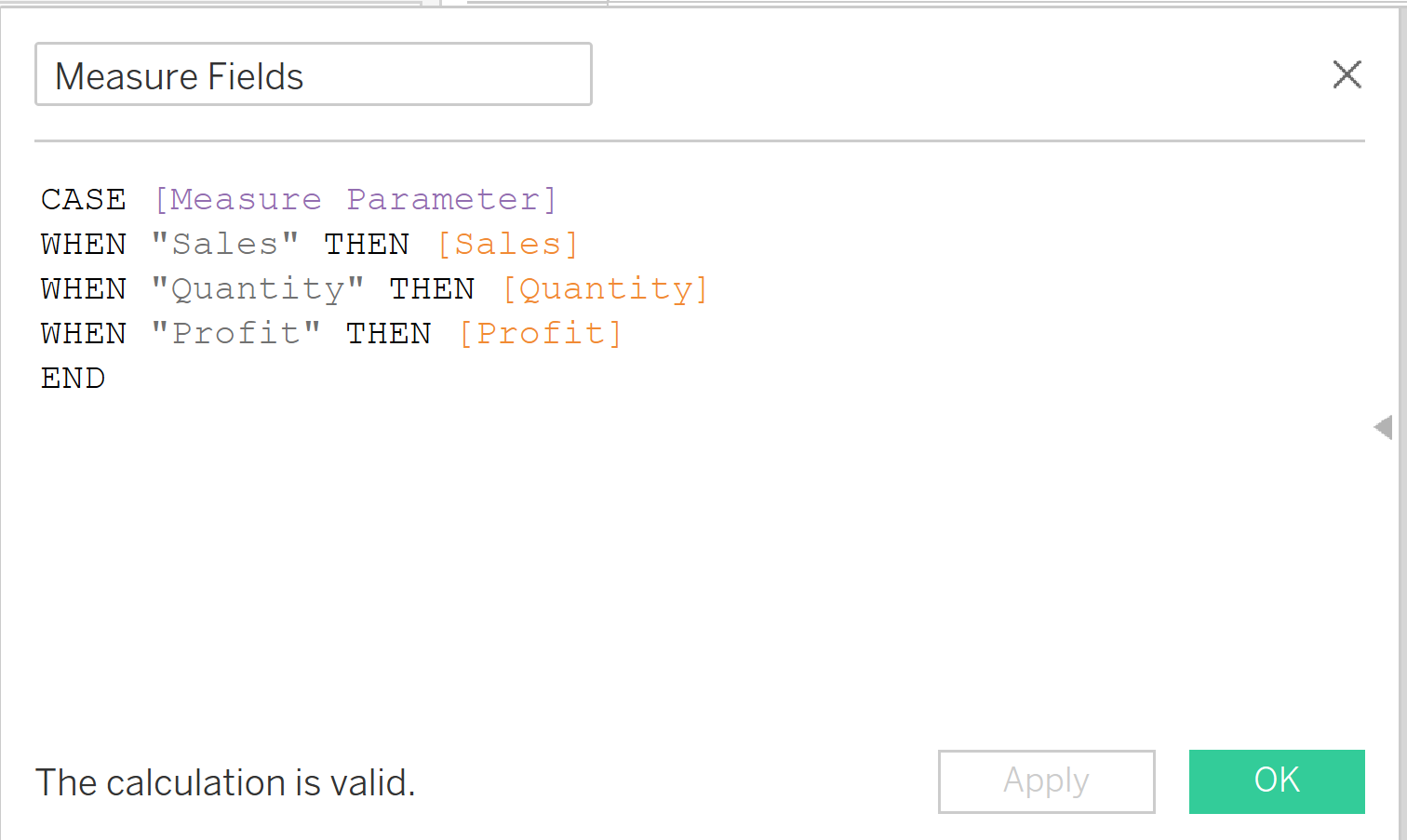Confirm the calculation with OK
1407x840 pixels.
click(x=1276, y=781)
